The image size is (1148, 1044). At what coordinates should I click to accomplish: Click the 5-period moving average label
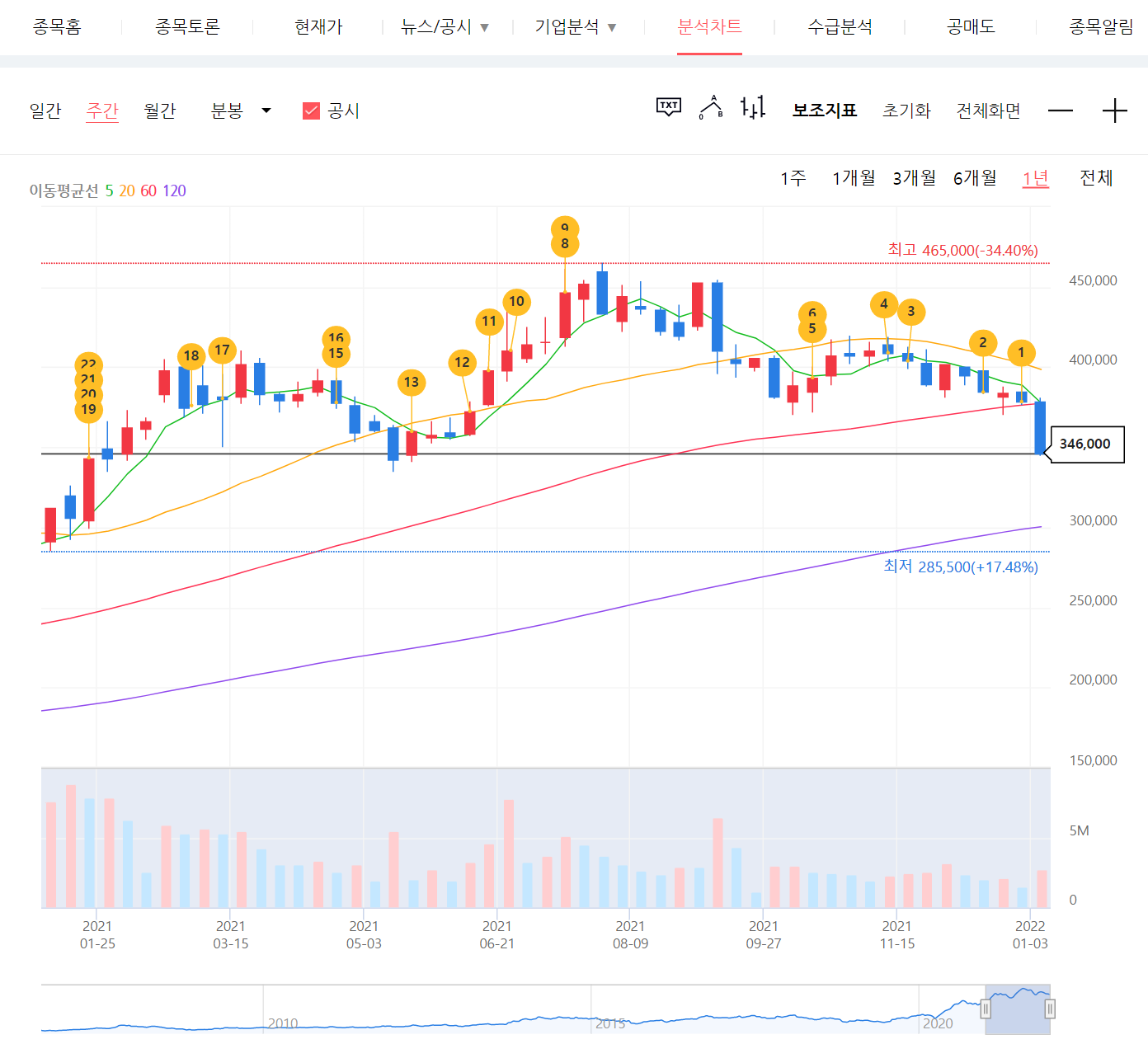[x=109, y=191]
